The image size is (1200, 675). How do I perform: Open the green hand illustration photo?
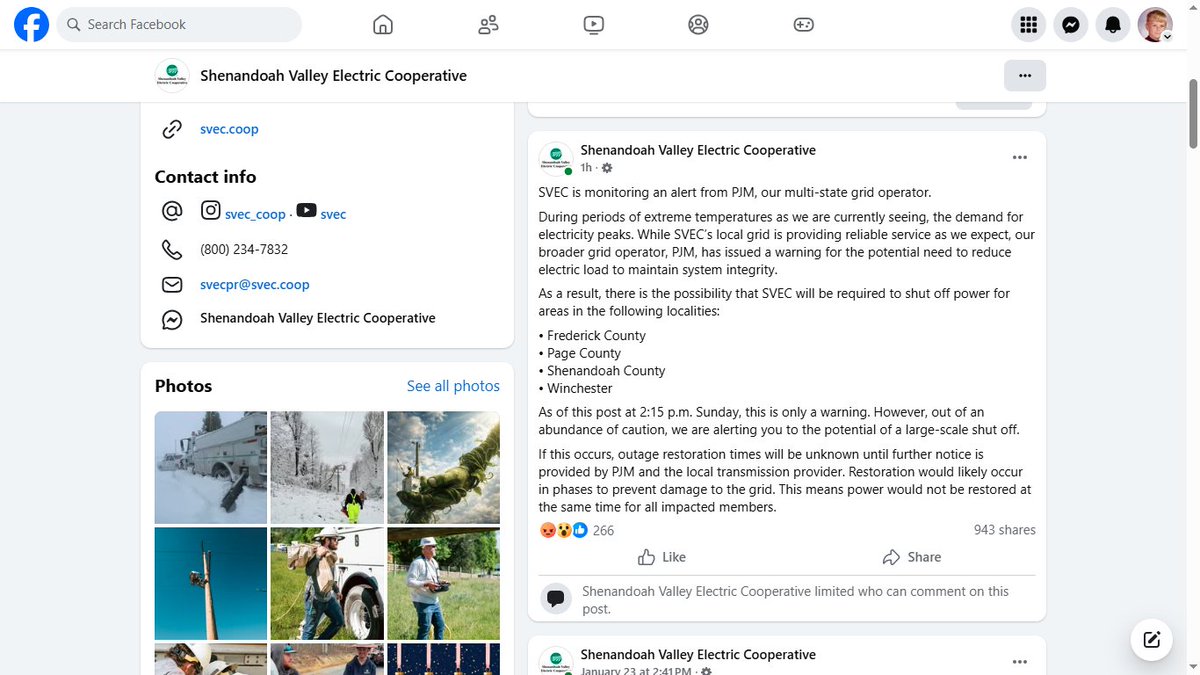[443, 467]
